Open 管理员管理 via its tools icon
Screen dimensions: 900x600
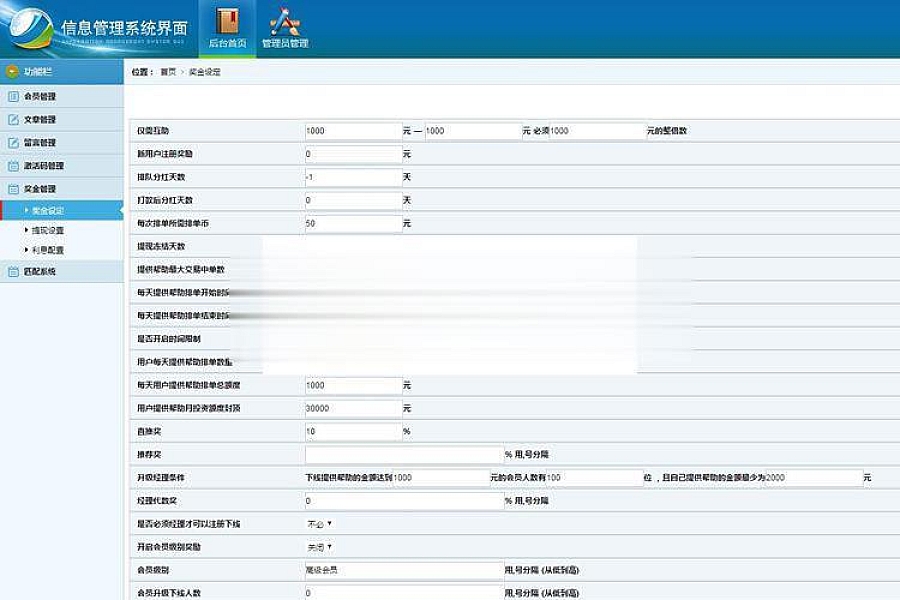285,21
